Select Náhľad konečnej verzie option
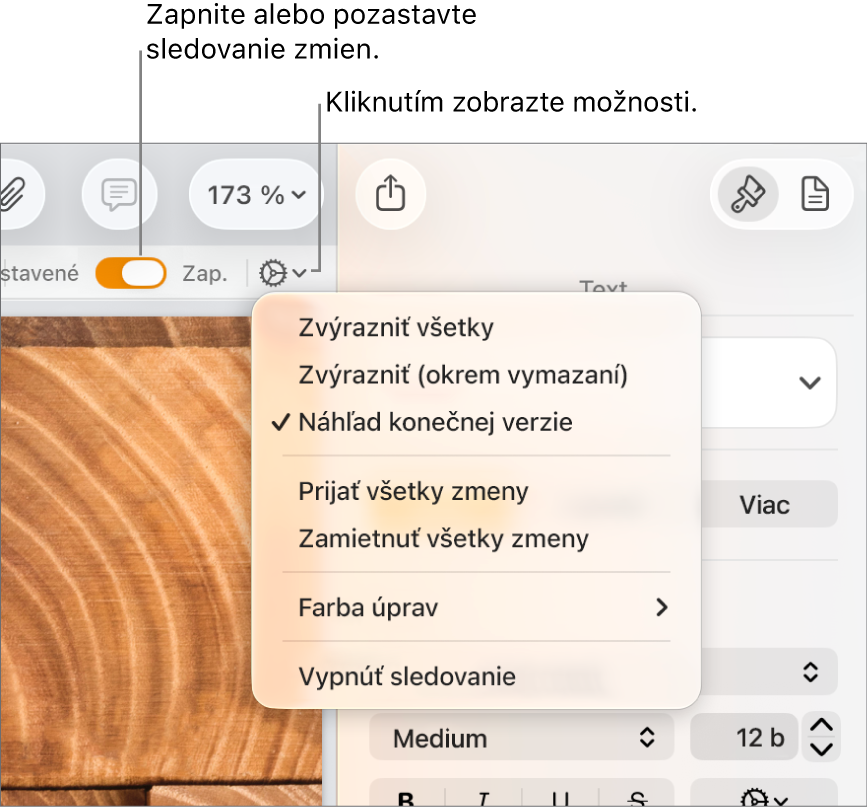The height and width of the screenshot is (809, 867). point(476,422)
